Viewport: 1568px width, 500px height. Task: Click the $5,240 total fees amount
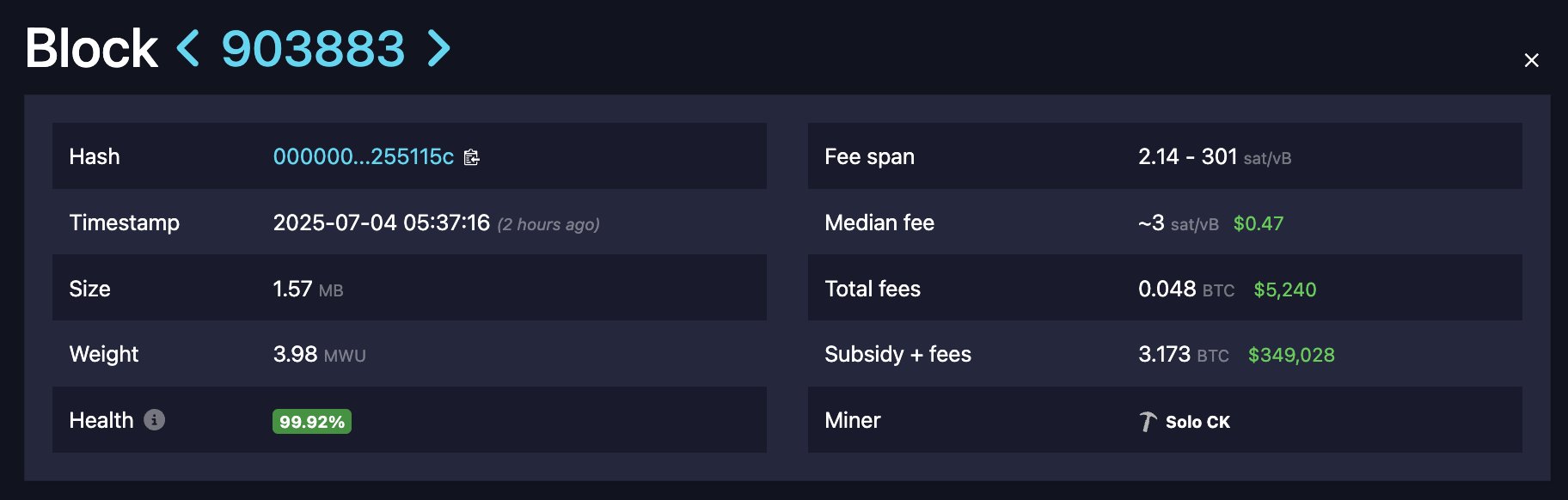coord(1284,290)
